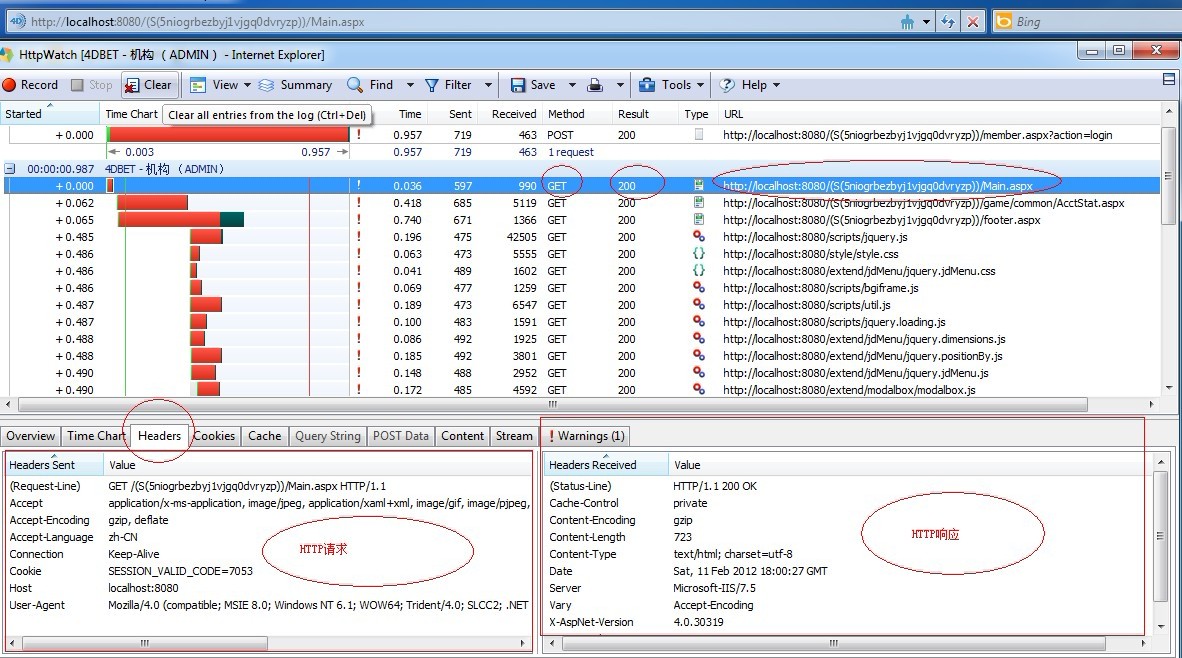Open the Tools toolbox menu
This screenshot has height=658, width=1182.
point(665,85)
